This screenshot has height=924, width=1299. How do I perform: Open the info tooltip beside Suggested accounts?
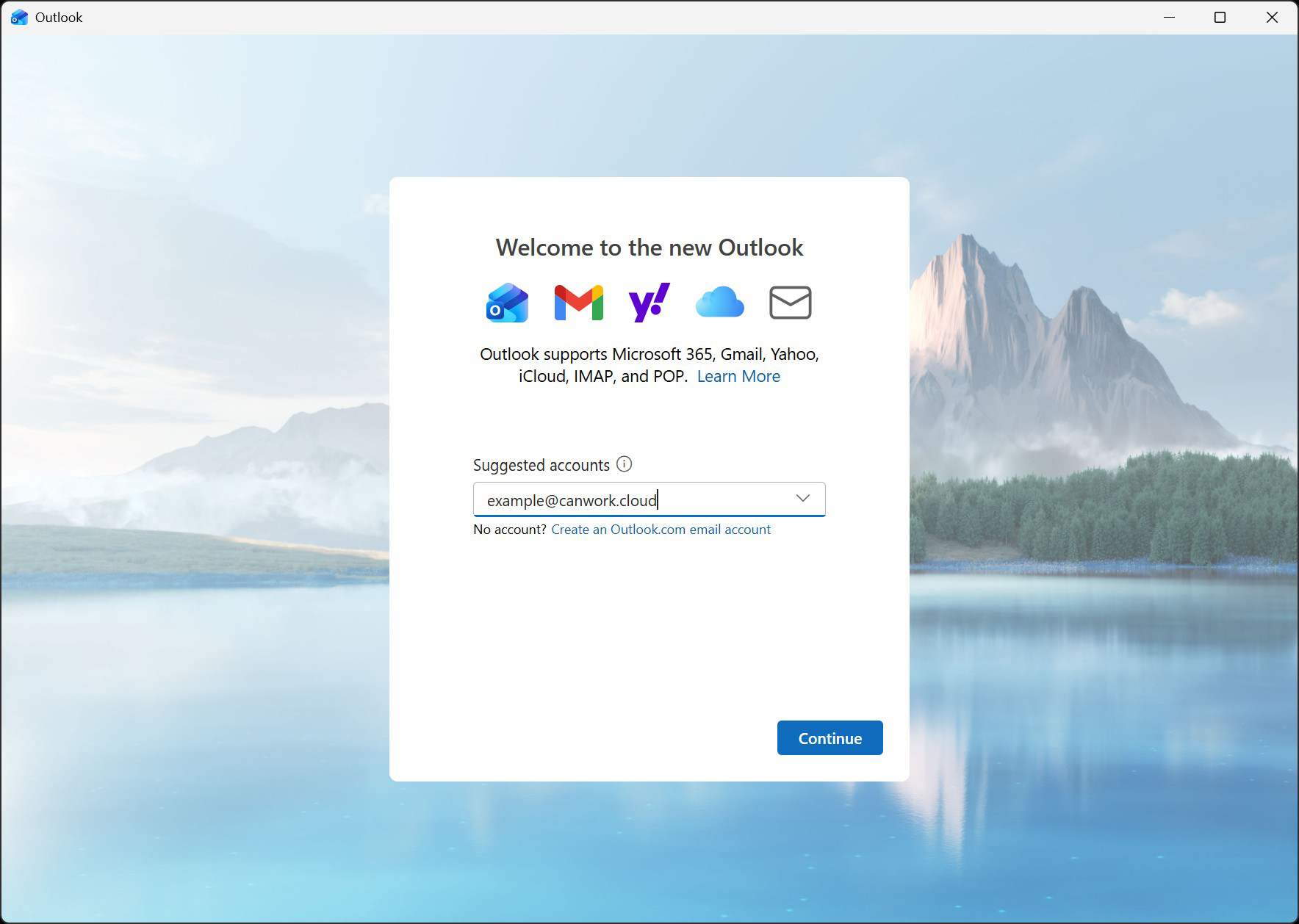pos(624,464)
